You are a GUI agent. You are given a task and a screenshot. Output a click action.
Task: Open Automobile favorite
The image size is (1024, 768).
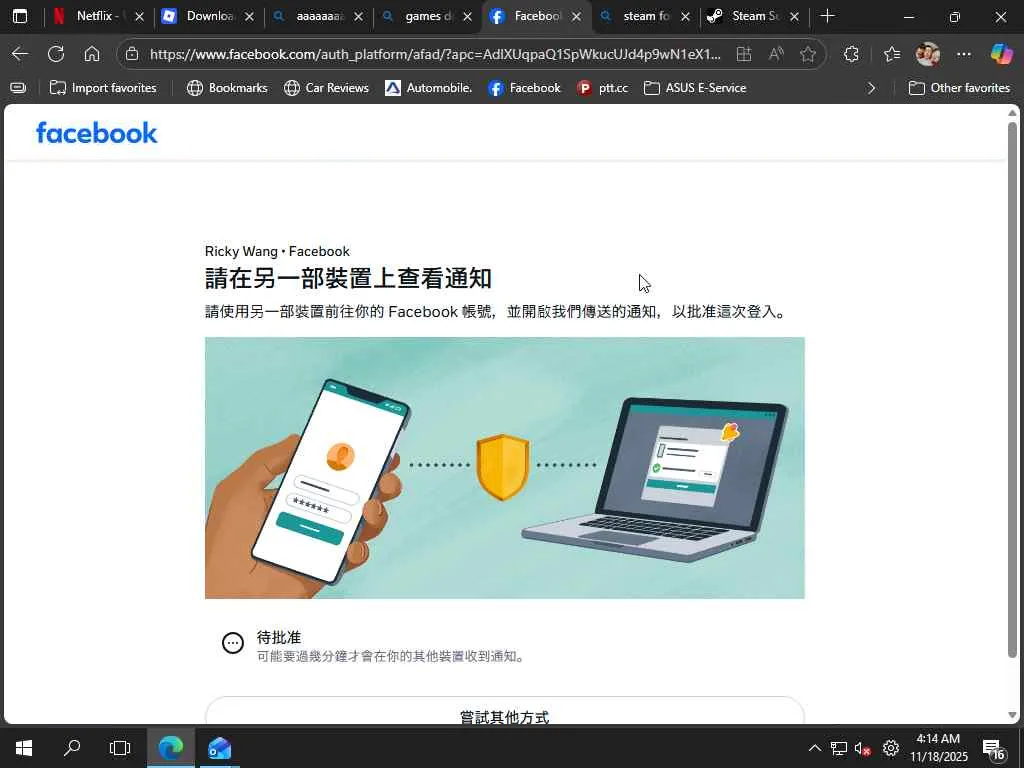[x=428, y=88]
